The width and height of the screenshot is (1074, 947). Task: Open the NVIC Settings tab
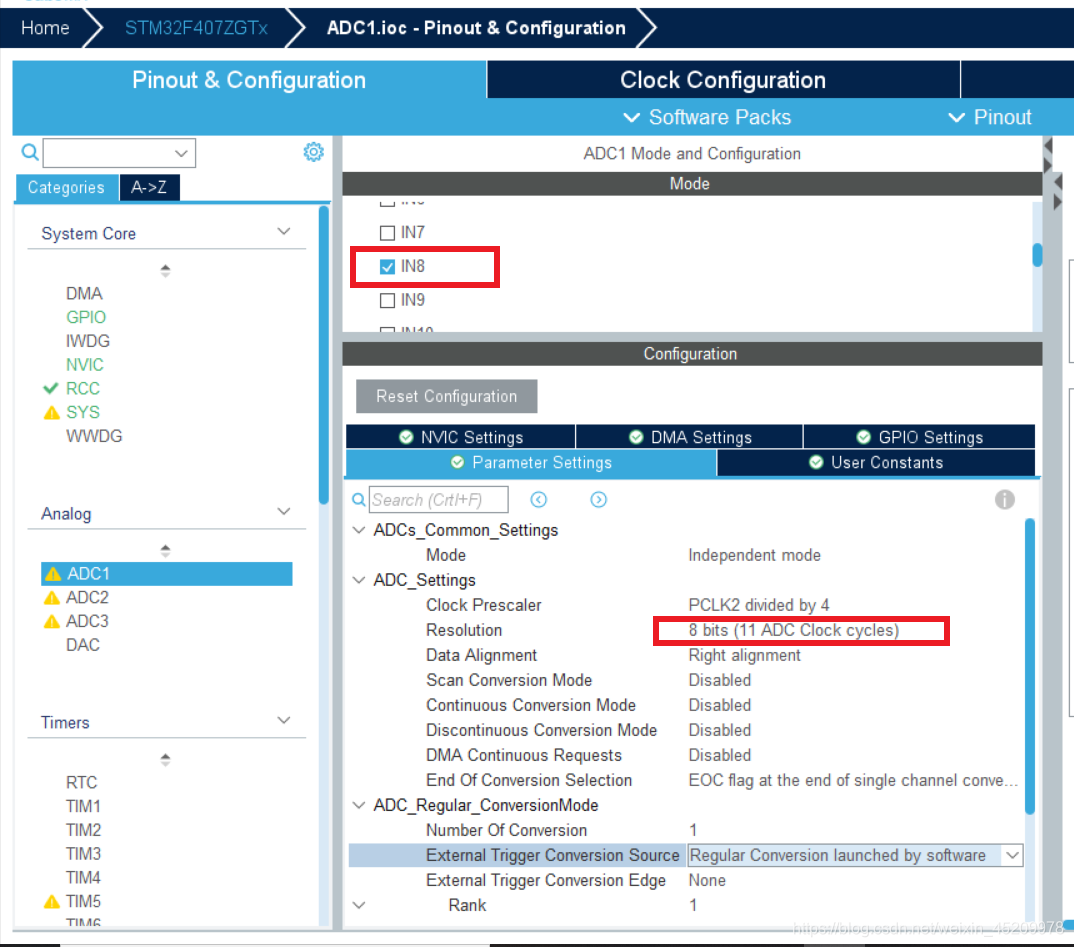point(461,437)
